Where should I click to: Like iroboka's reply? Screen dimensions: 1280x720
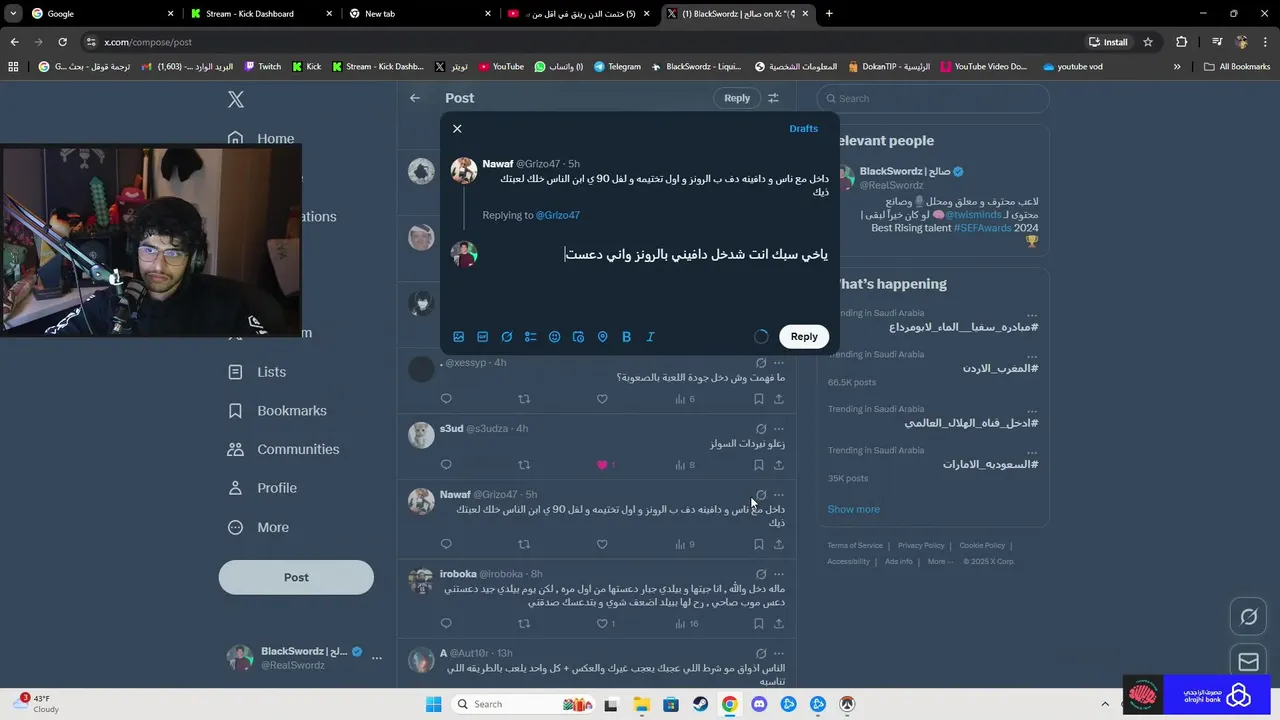point(602,624)
